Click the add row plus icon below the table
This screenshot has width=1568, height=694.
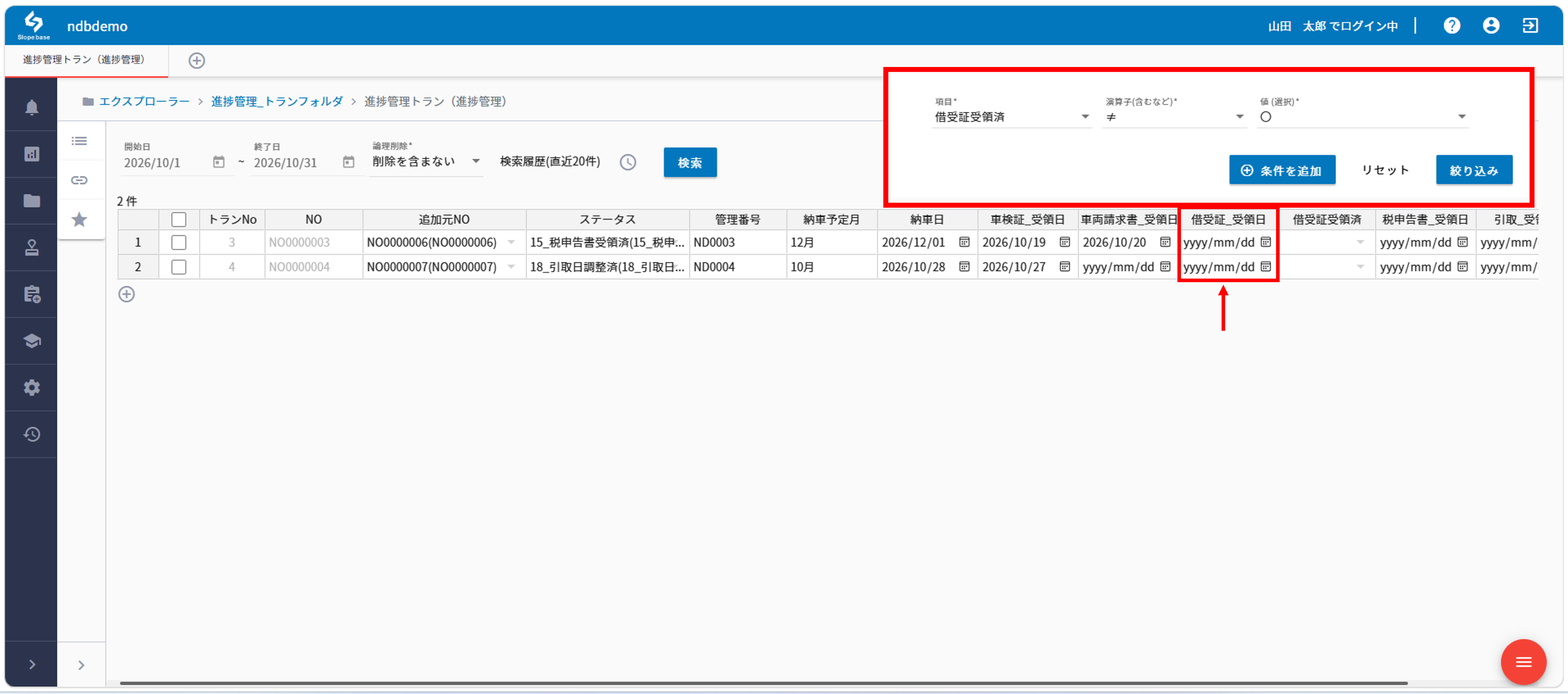pyautogui.click(x=126, y=294)
